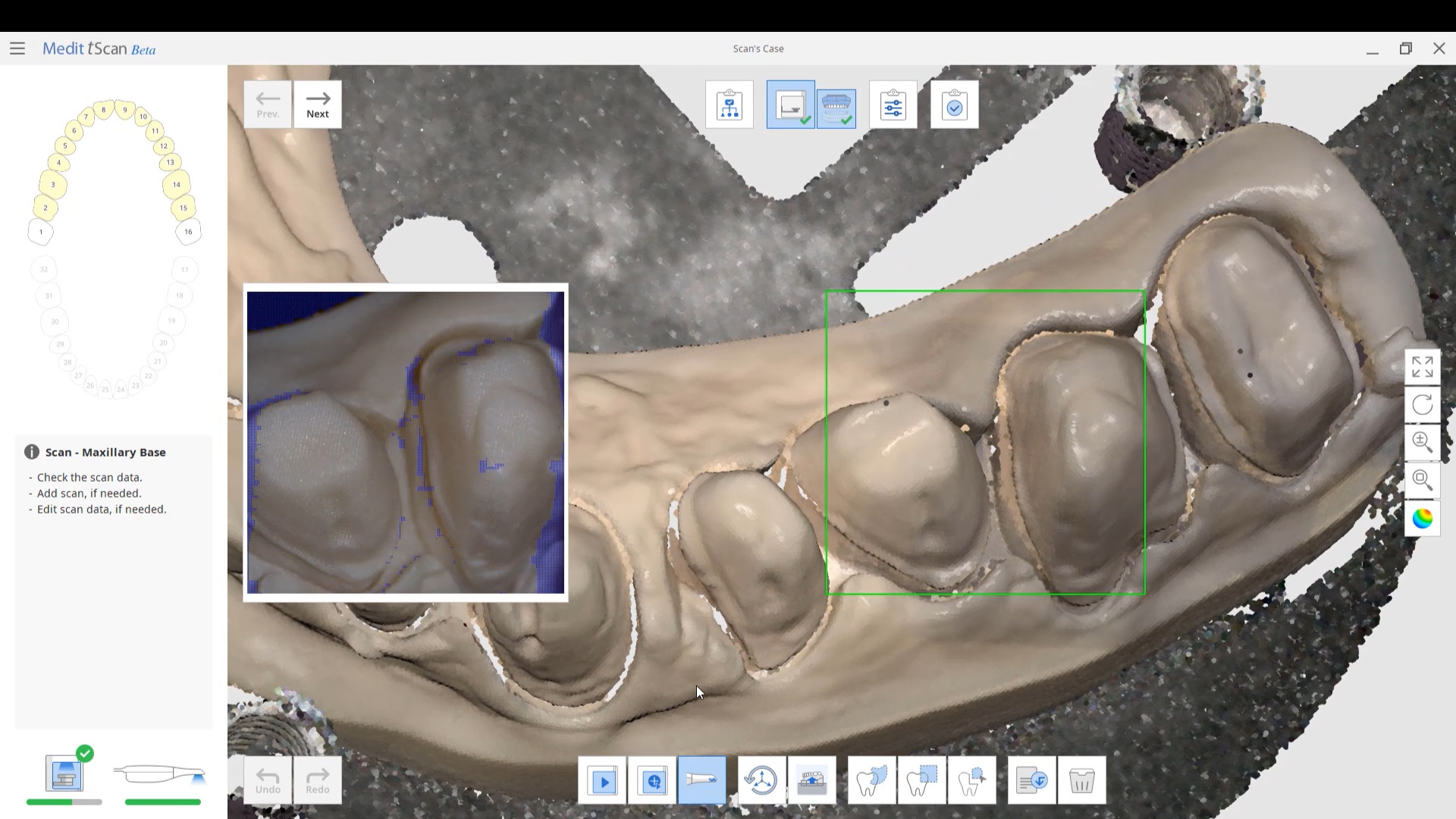
Task: Click the 'Check the scan data.' instruction
Action: pyautogui.click(x=89, y=477)
